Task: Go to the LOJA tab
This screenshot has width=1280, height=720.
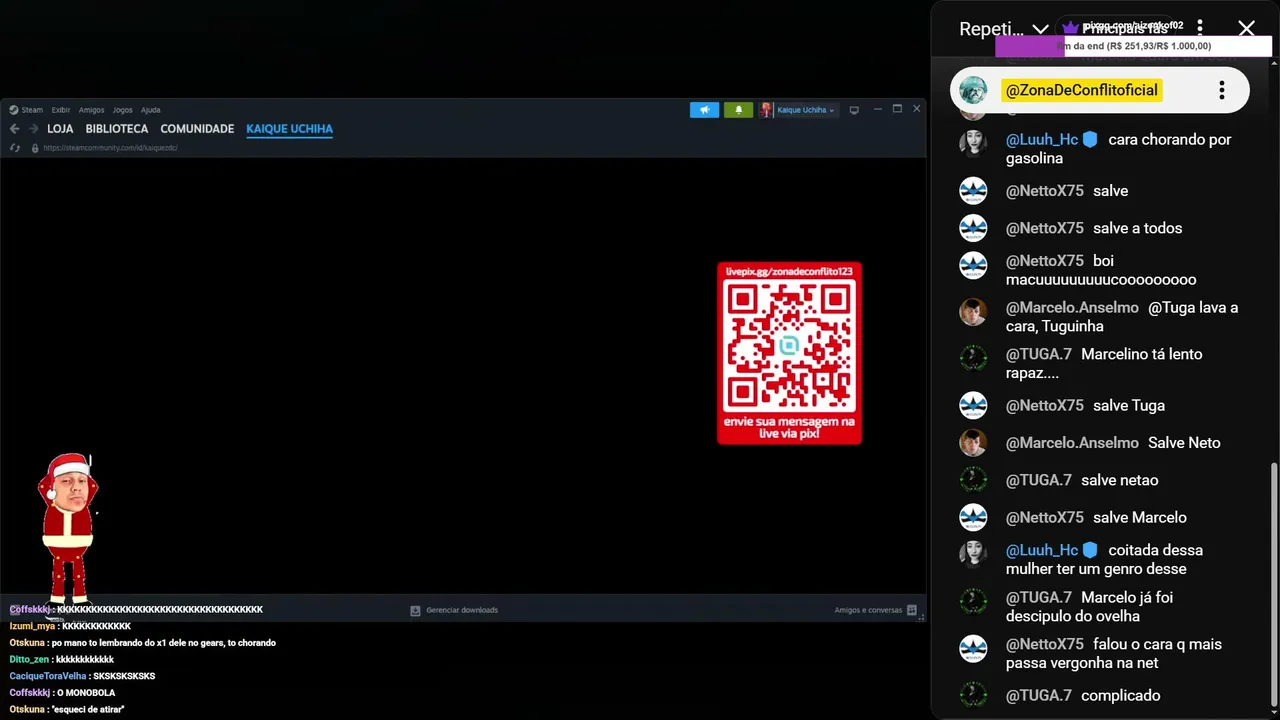Action: [60, 129]
